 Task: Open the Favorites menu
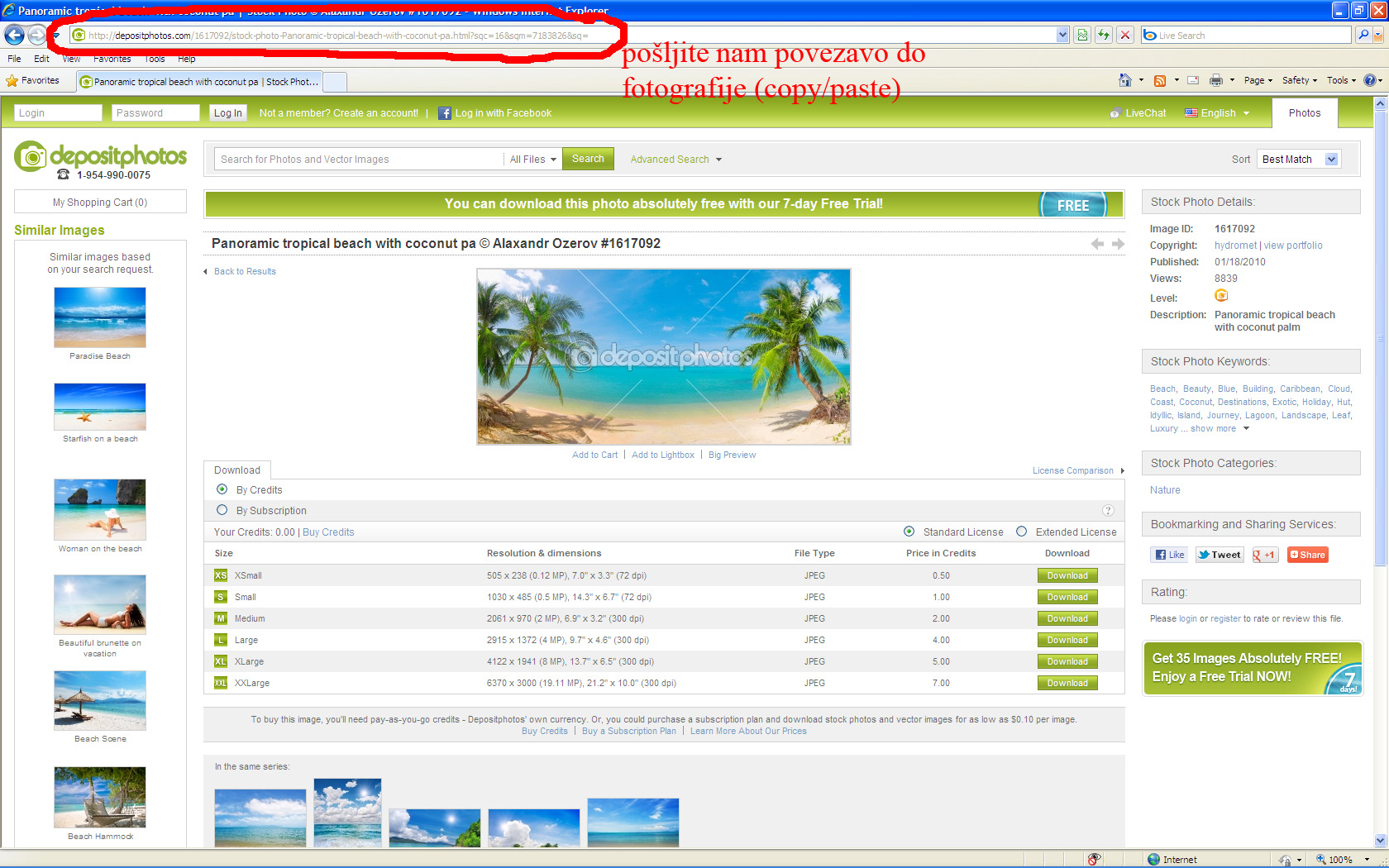(112, 59)
